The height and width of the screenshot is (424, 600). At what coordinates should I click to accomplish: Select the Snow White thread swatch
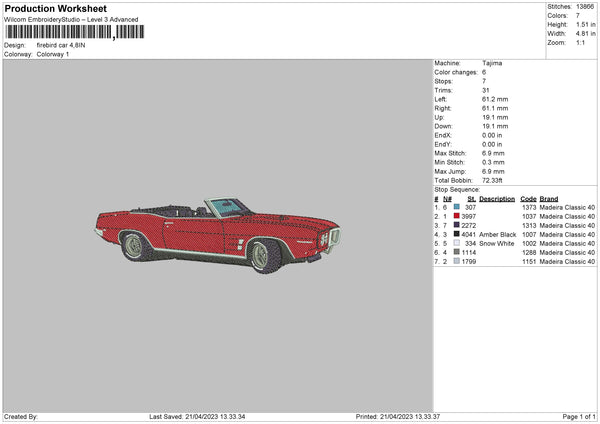point(456,243)
